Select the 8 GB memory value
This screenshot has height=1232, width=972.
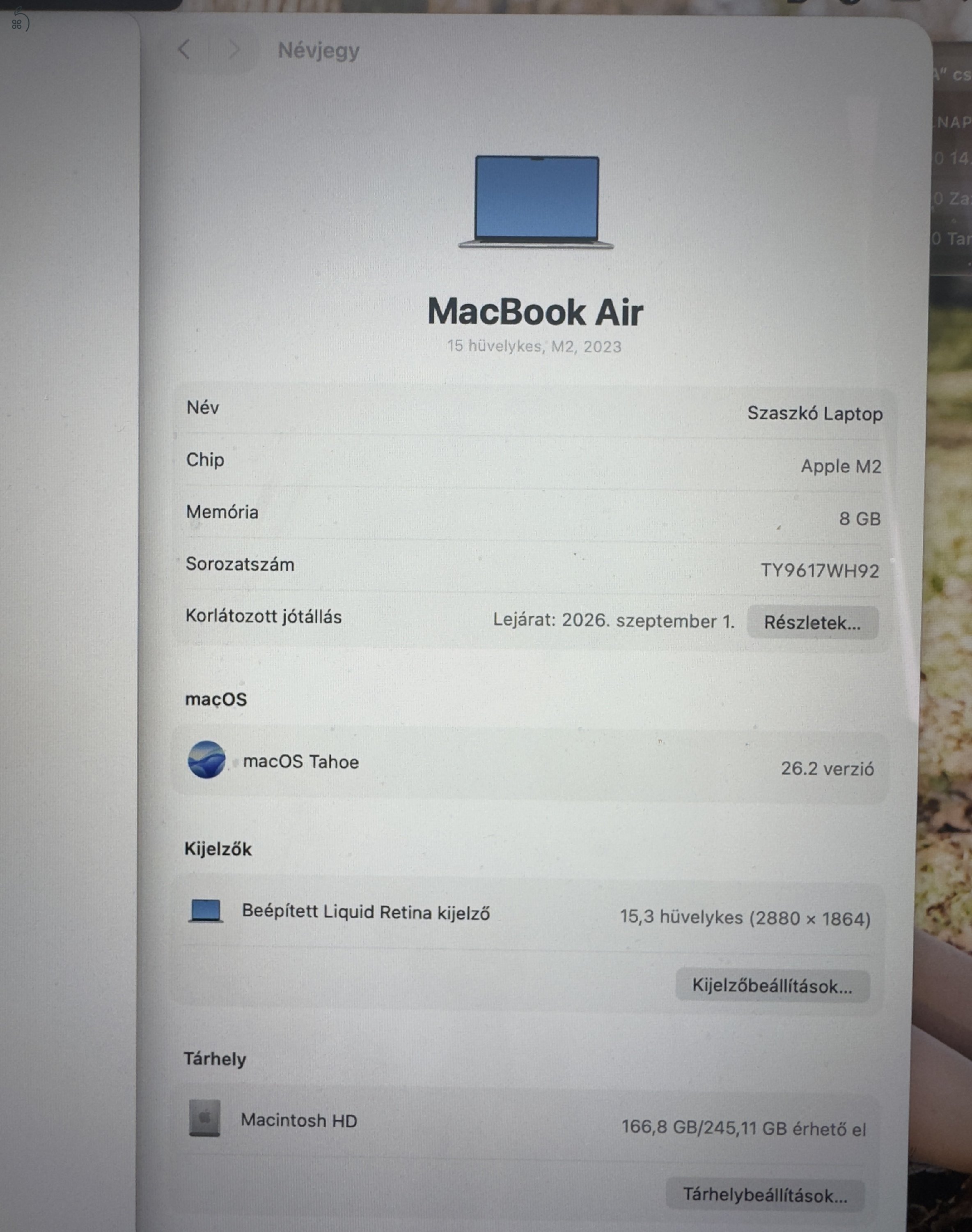pos(860,519)
